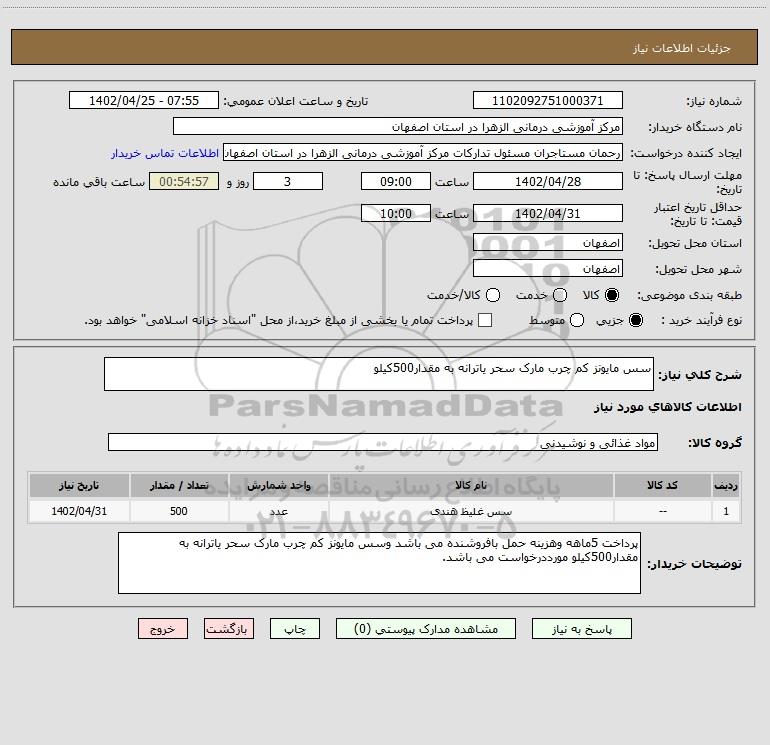
Task: Click the quantity cell 500 in the table
Action: [x=179, y=511]
